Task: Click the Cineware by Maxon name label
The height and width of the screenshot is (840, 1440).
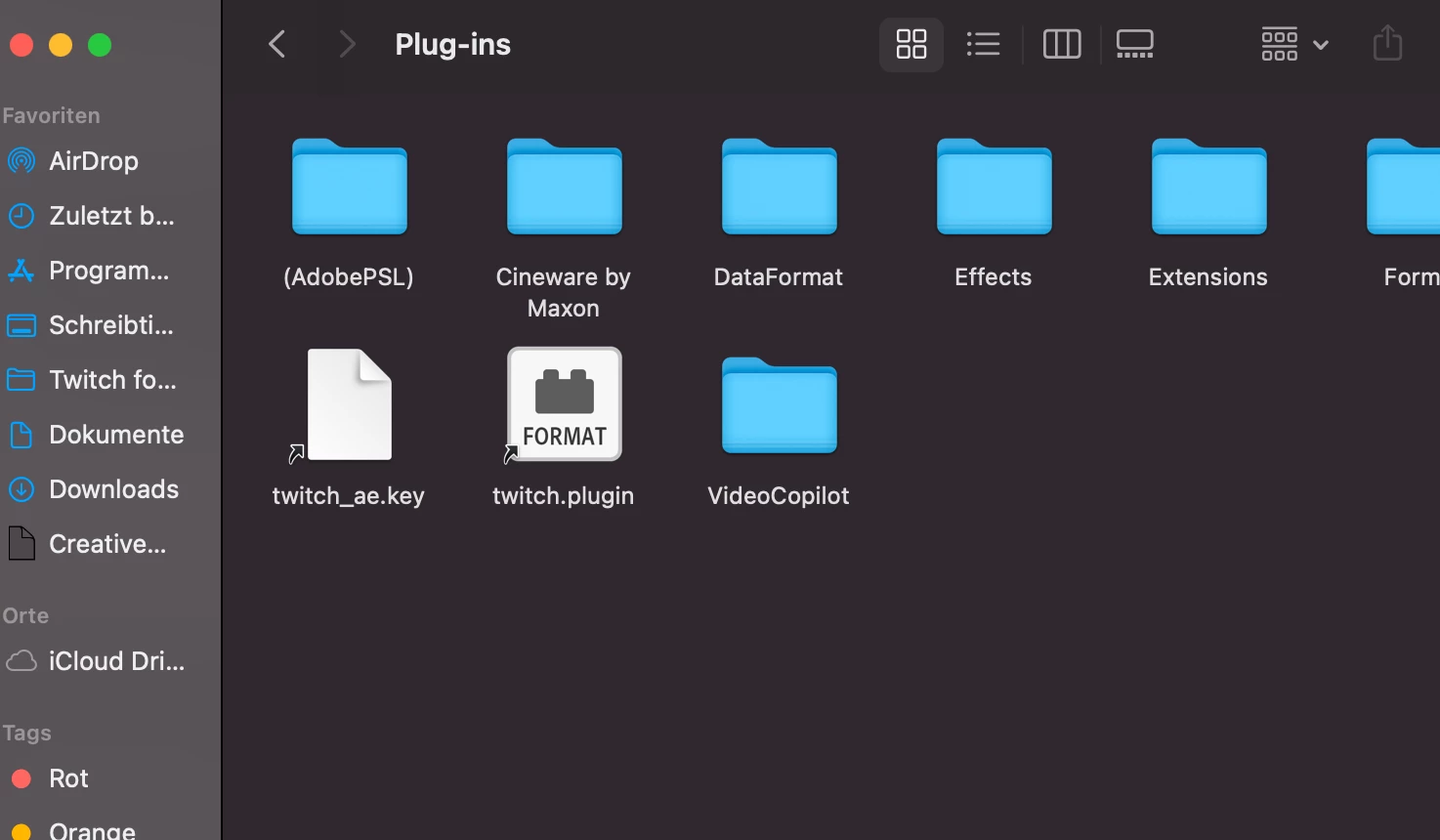Action: pyautogui.click(x=564, y=292)
